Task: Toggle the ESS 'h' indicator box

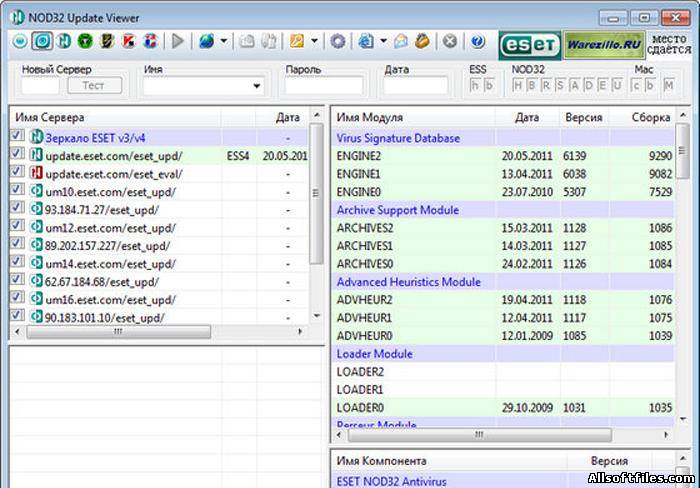Action: 475,85
